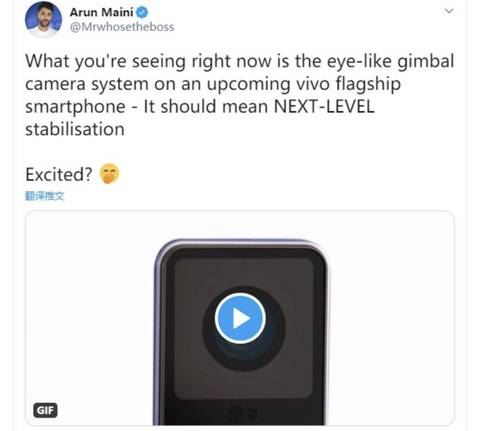Click the 'eye-like gimbal' phrase
Image resolution: width=480 pixels, height=431 pixels.
pyautogui.click(x=390, y=62)
